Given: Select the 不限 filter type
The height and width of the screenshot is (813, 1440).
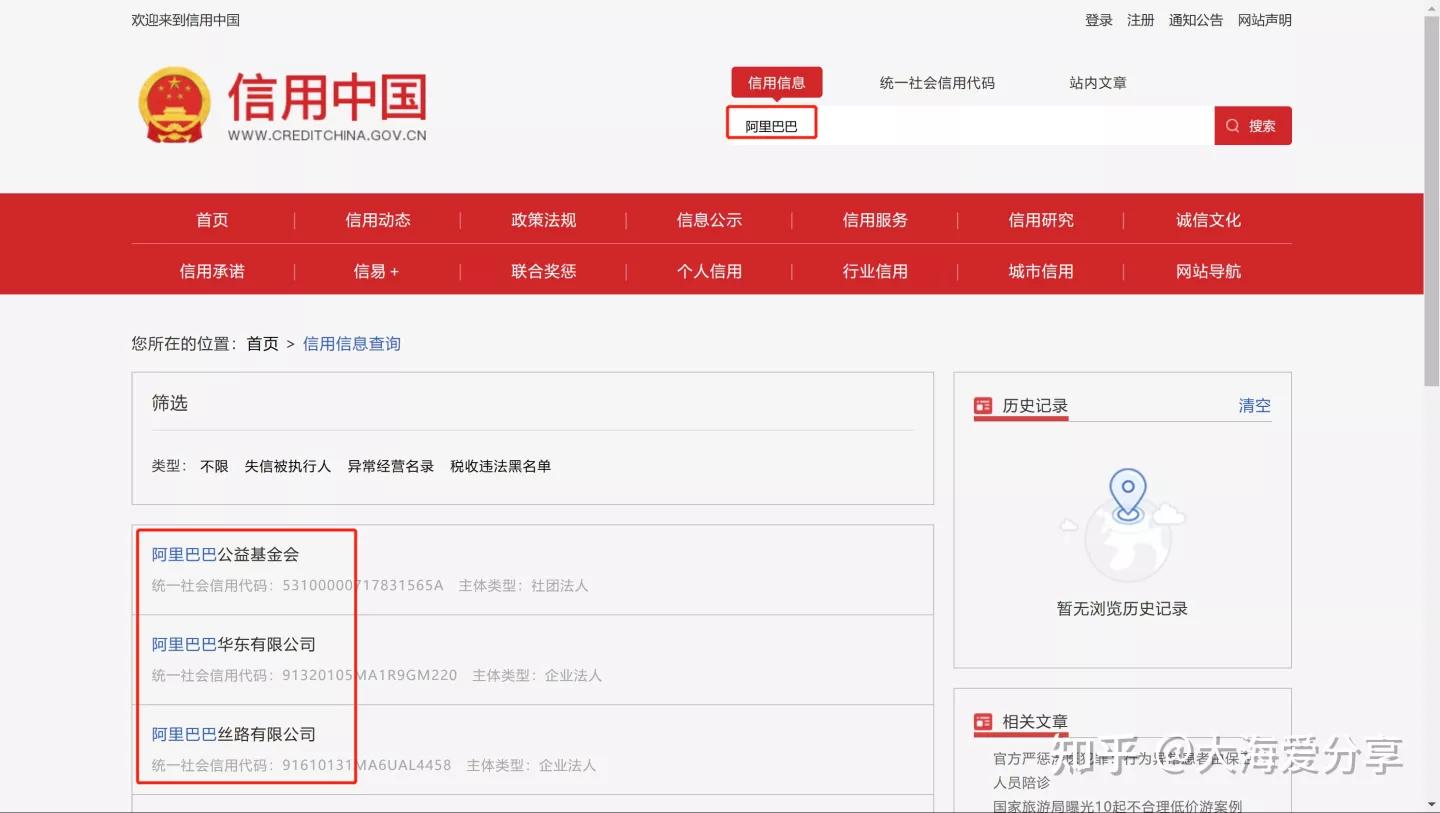Looking at the screenshot, I should (213, 466).
